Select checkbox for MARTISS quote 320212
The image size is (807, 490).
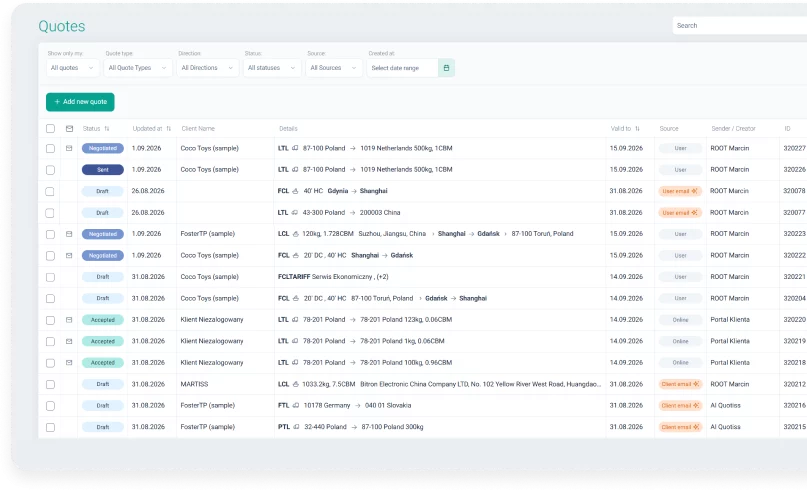point(50,384)
